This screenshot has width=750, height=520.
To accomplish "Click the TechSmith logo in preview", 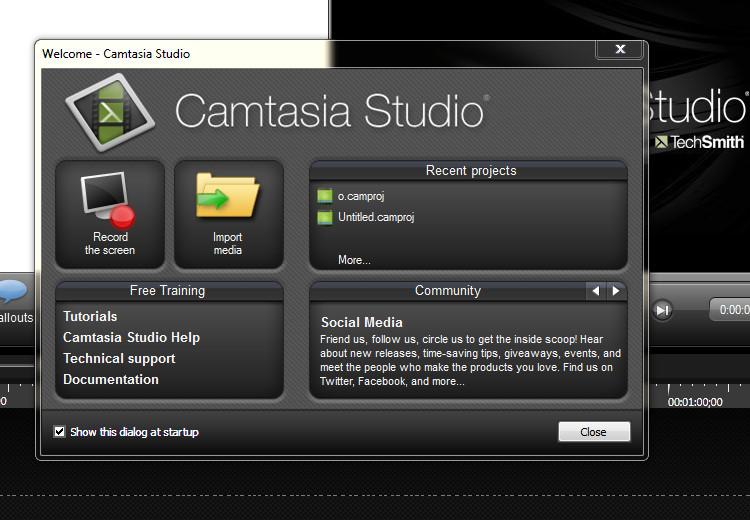I will [x=699, y=142].
